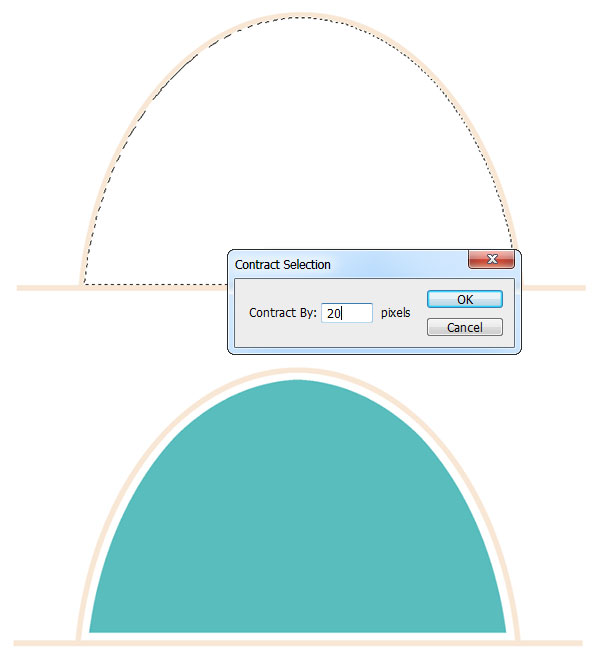This screenshot has height=660, width=600.
Task: Confirm the contraction with the OK button
Action: (x=465, y=299)
